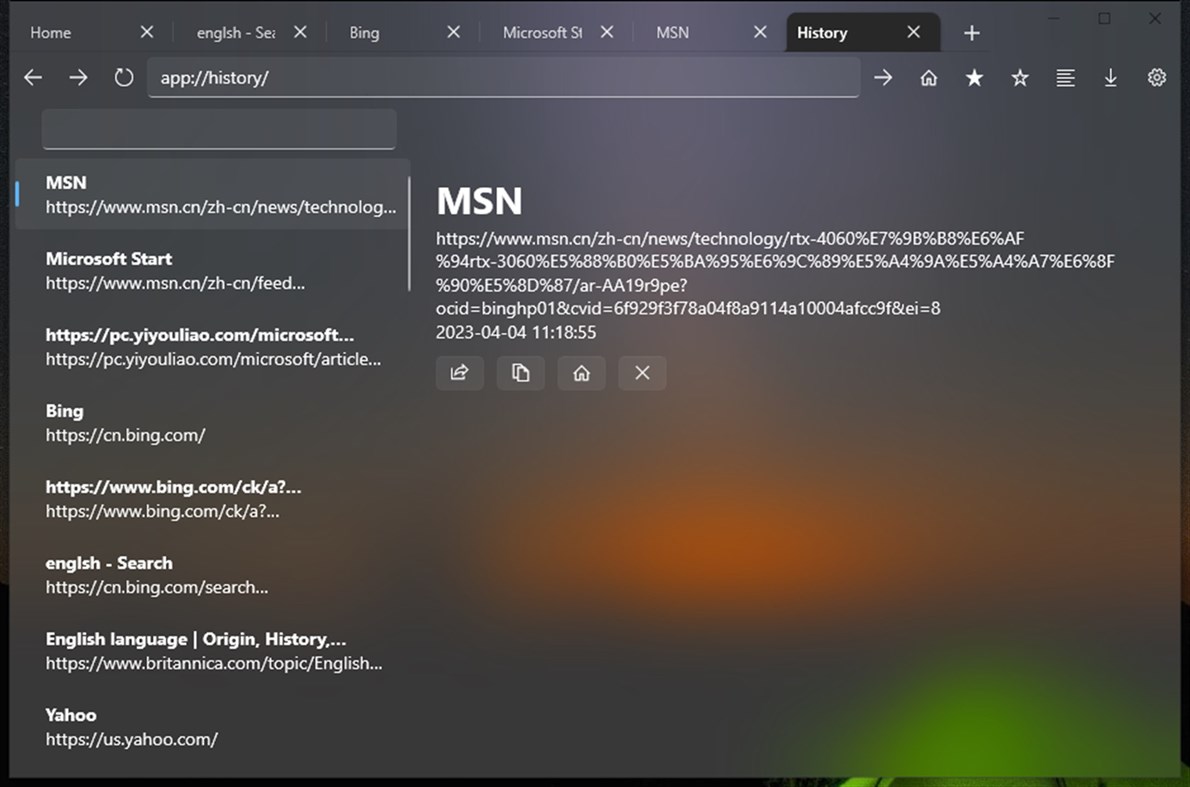Open the reading list icon
This screenshot has width=1190, height=787.
(x=1065, y=77)
